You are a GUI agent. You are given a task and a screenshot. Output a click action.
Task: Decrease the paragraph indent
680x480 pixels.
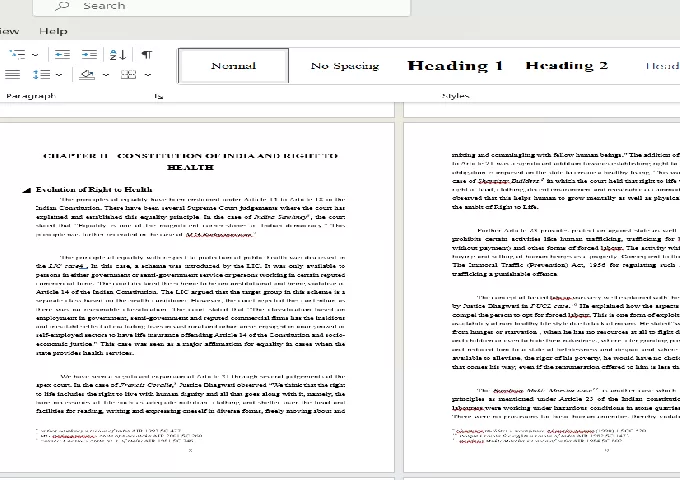click(x=61, y=54)
